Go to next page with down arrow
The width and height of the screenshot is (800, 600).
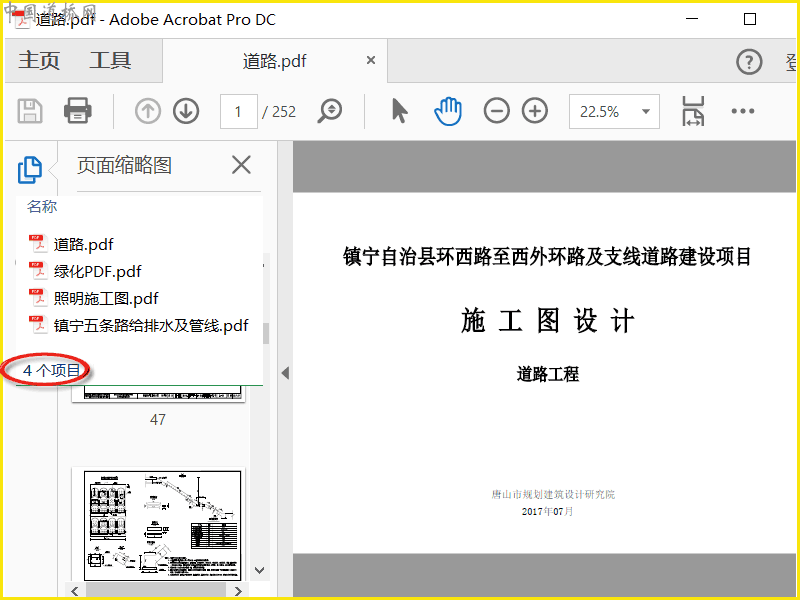click(186, 111)
